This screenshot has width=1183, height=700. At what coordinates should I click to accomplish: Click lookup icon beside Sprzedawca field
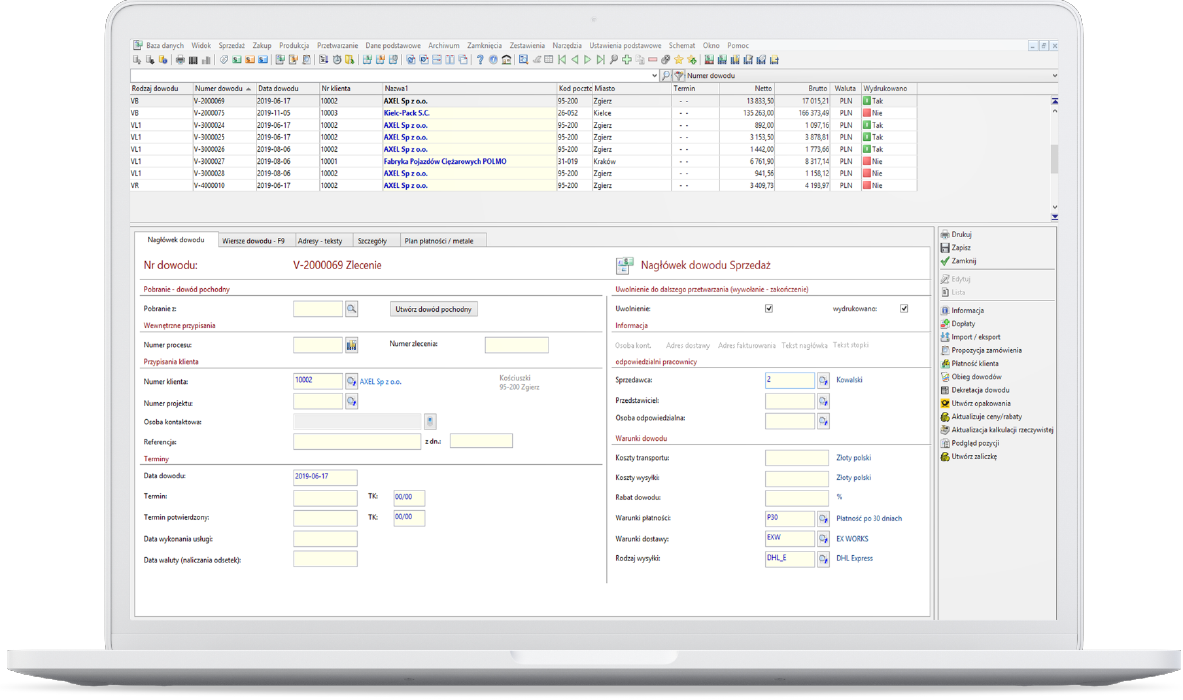coord(823,381)
